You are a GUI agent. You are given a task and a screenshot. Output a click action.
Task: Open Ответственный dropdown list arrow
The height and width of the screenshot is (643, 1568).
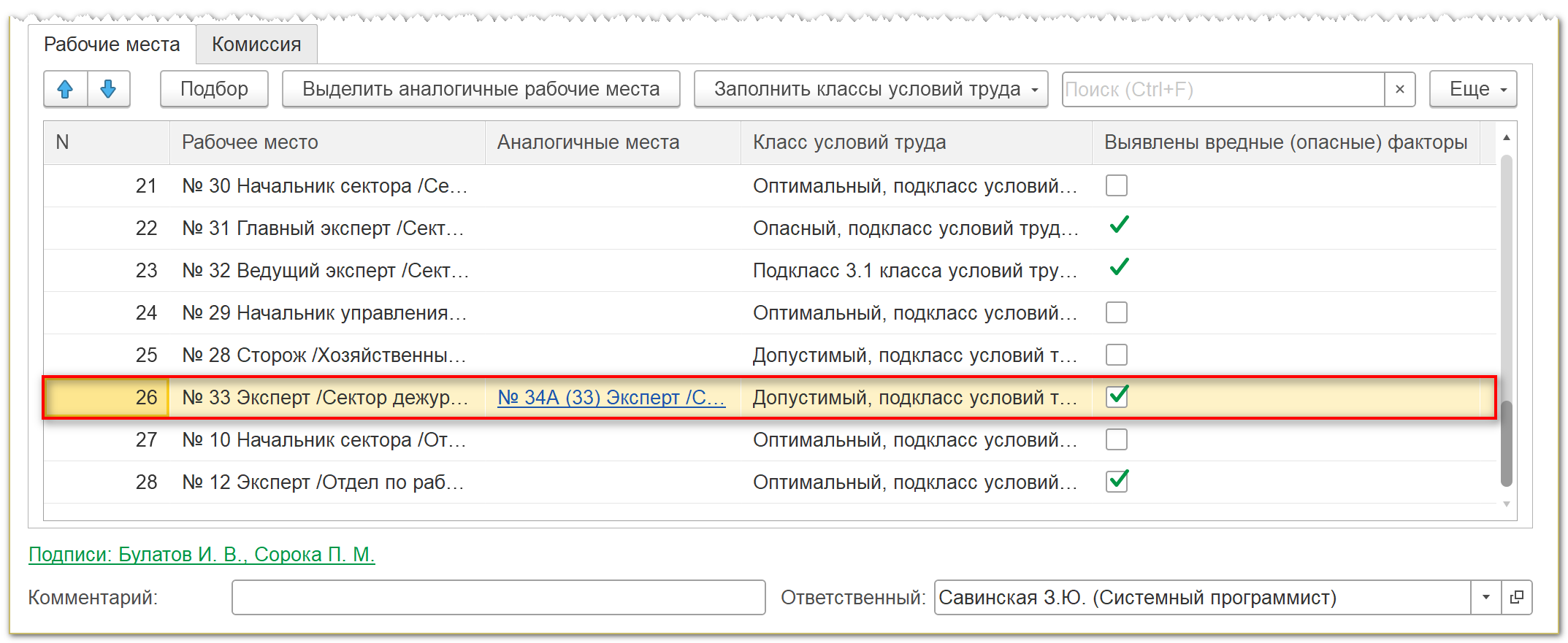pyautogui.click(x=1485, y=597)
